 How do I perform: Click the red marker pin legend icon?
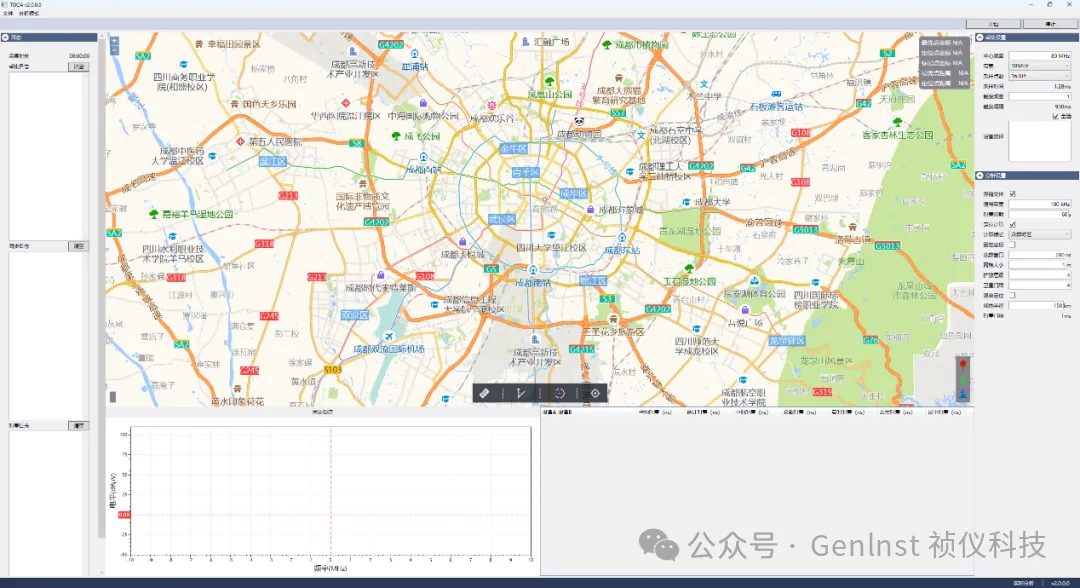pyautogui.click(x=963, y=364)
